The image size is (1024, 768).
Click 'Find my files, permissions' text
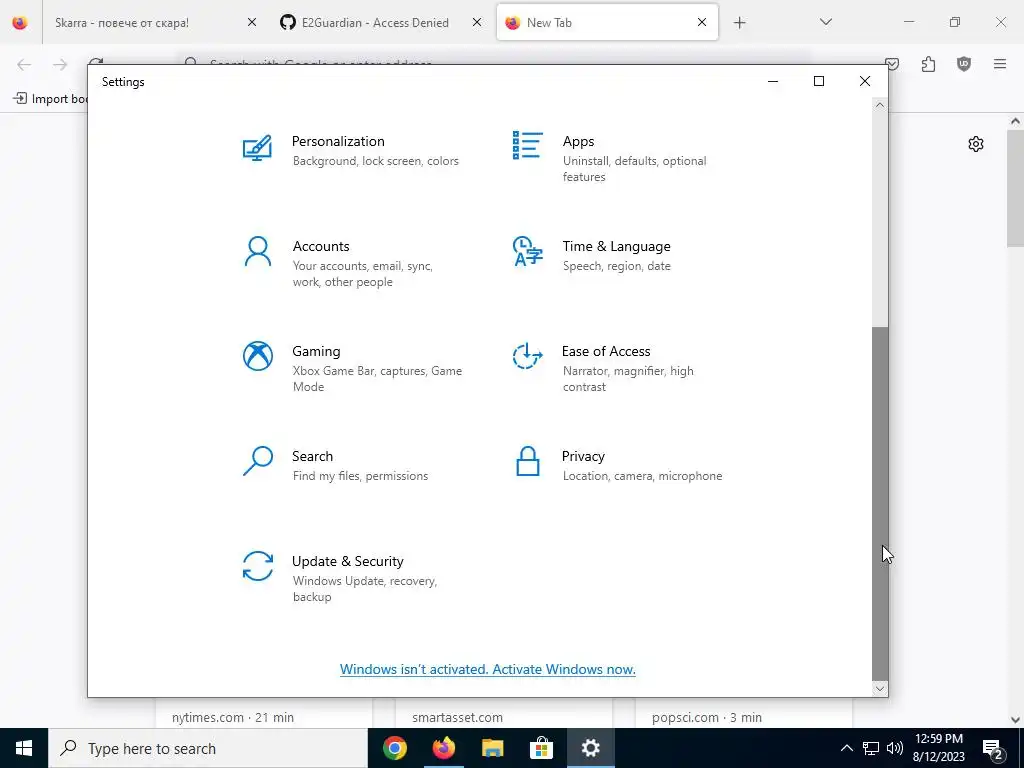[x=360, y=475]
